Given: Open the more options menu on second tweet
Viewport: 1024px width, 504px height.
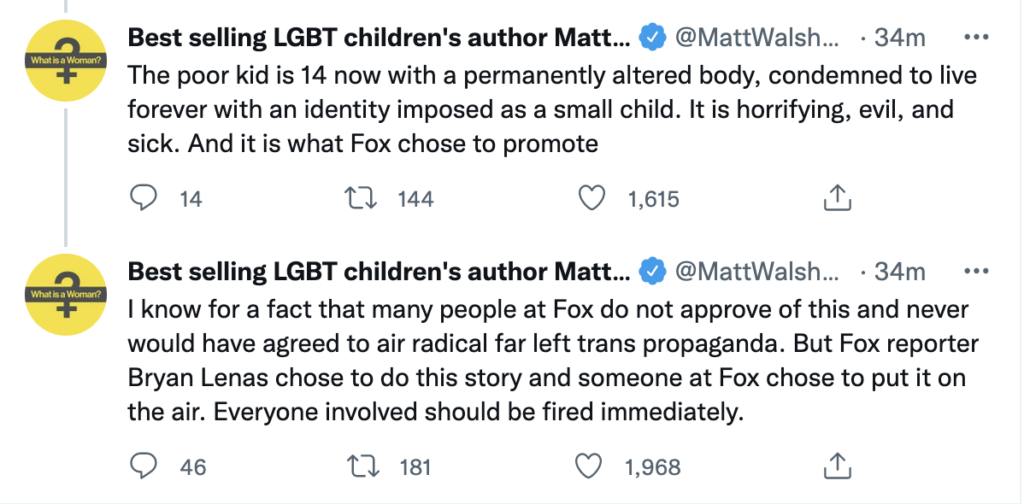Looking at the screenshot, I should tap(973, 271).
